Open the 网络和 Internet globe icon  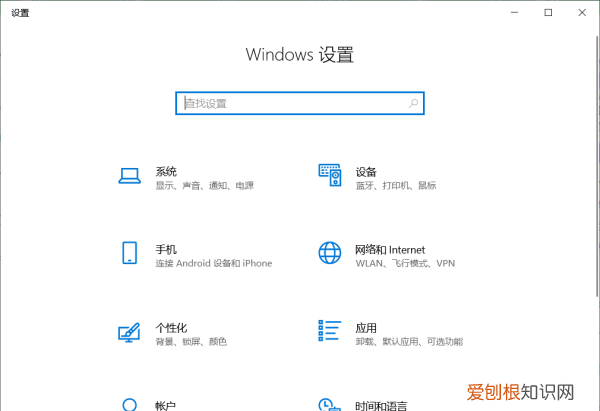(x=330, y=253)
